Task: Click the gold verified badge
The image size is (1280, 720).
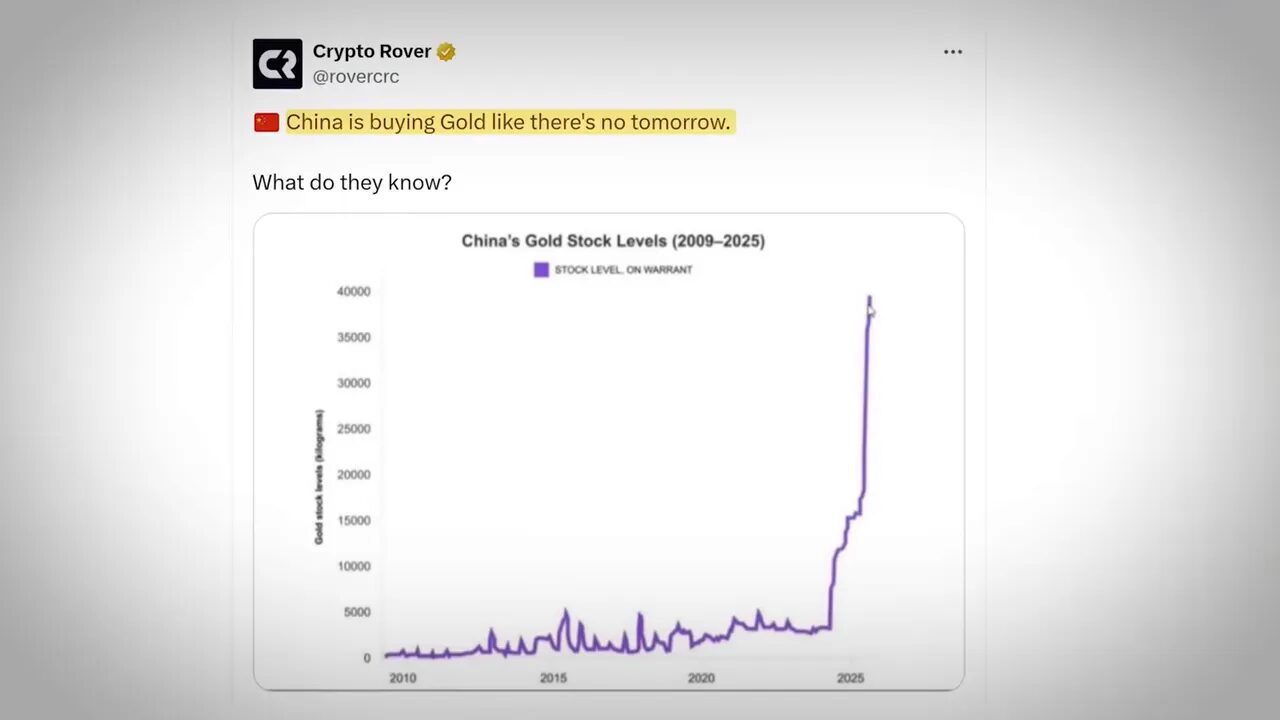Action: tap(446, 52)
